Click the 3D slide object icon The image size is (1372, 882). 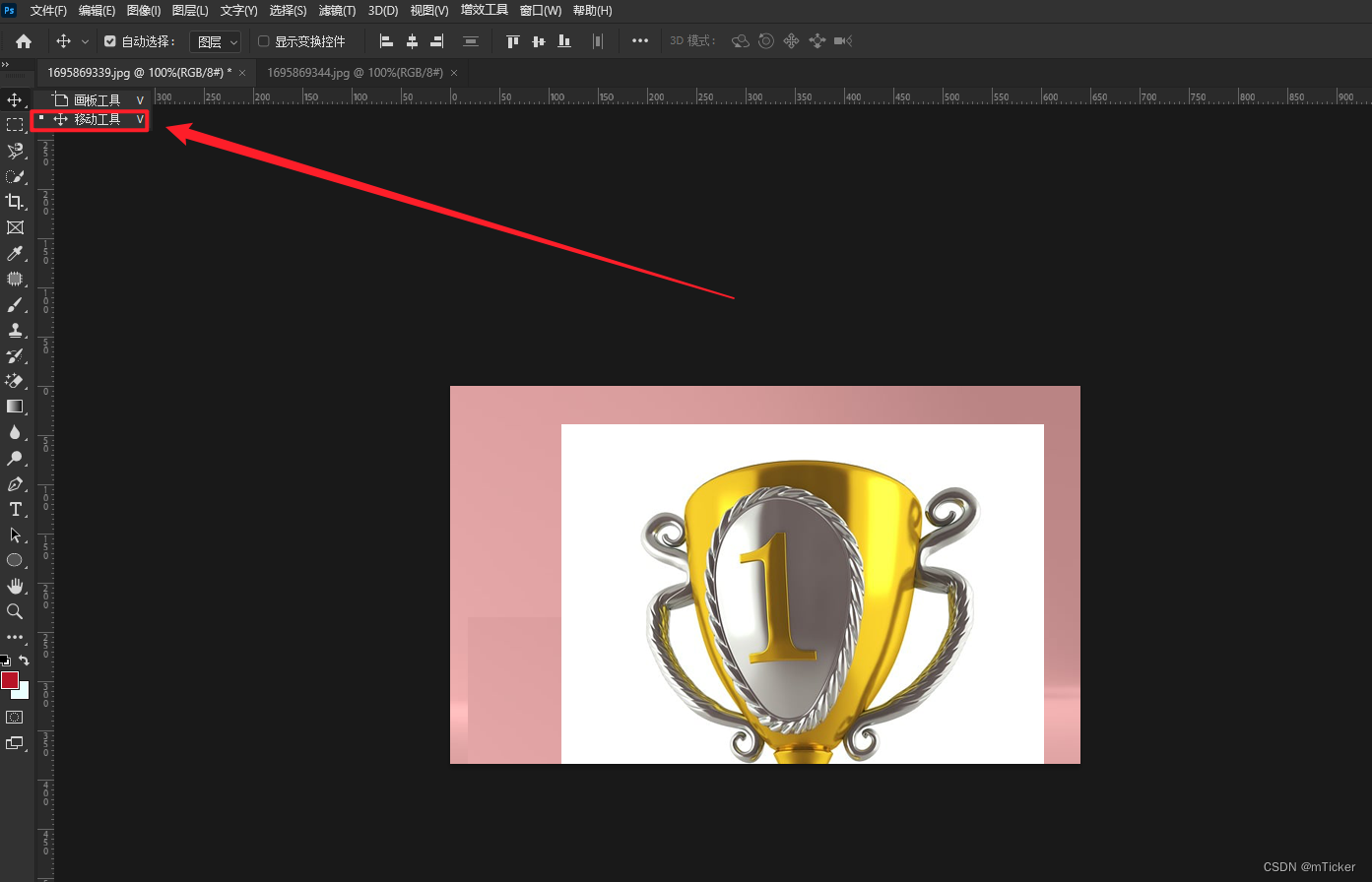click(x=817, y=41)
